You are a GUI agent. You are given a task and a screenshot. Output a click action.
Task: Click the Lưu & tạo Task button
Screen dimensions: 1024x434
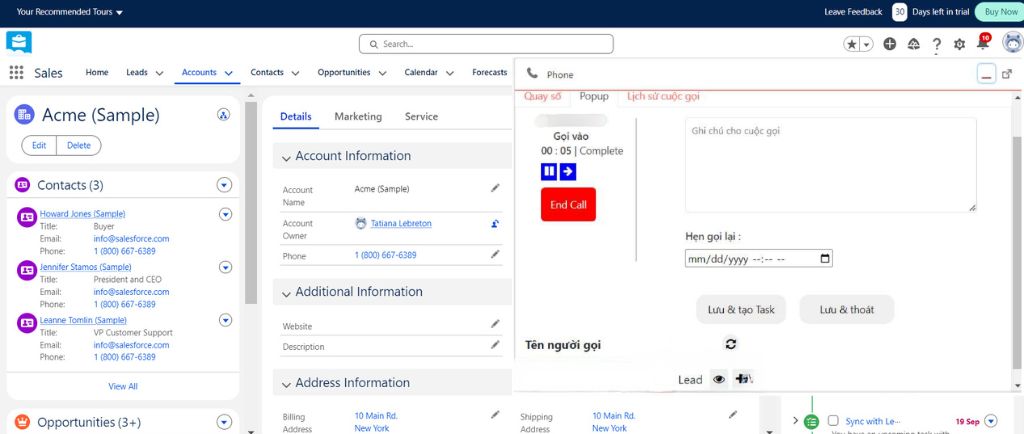[x=741, y=309]
